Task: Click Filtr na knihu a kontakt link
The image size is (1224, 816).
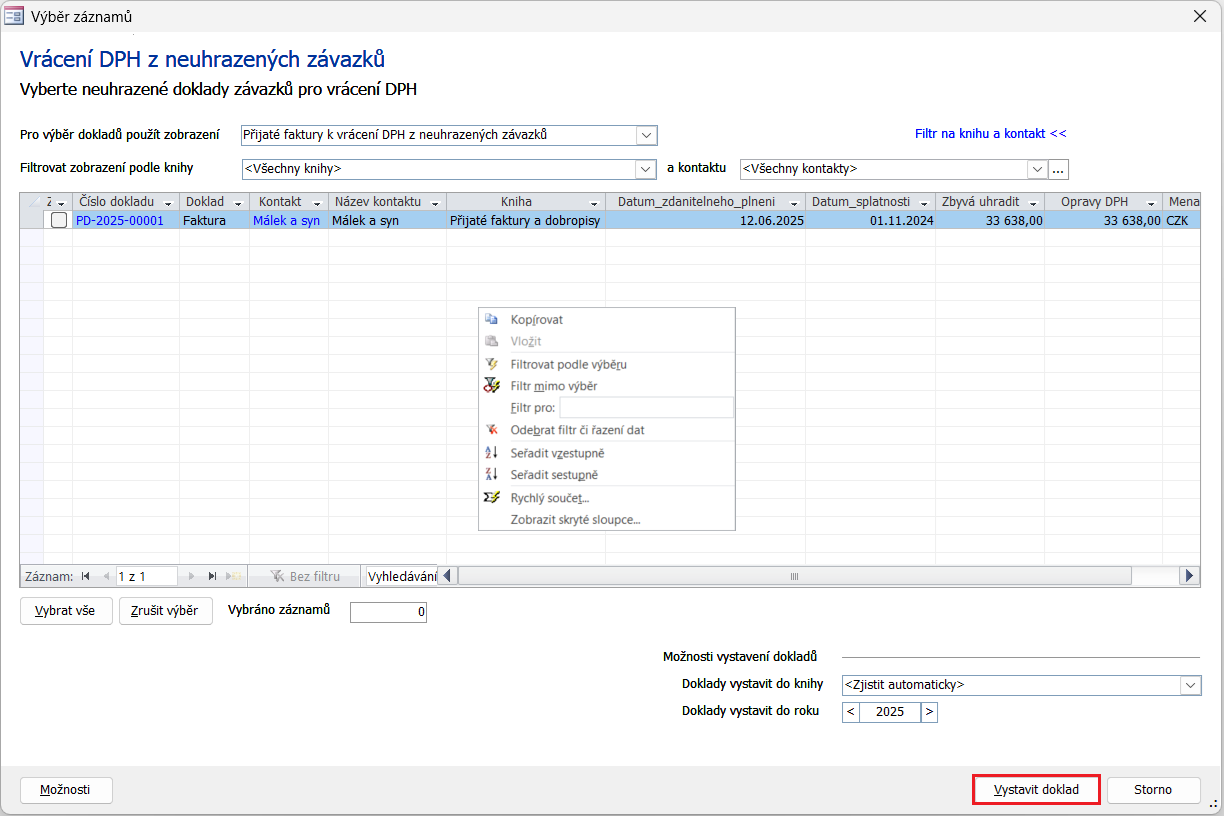Action: (991, 133)
